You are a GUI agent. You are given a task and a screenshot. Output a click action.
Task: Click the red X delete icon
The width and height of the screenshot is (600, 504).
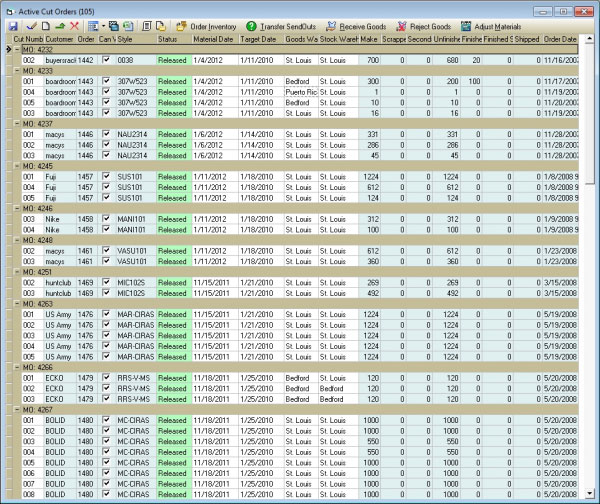[74, 24]
